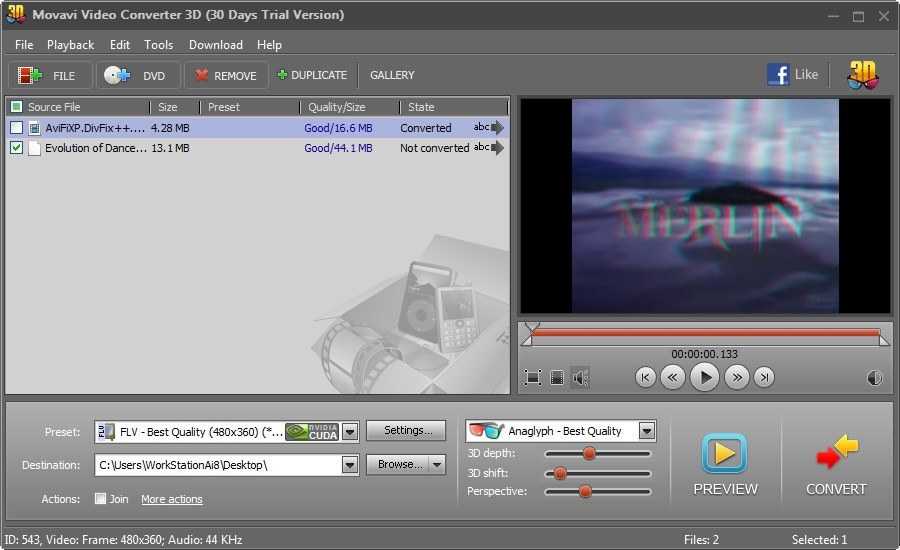
Task: Click the add DVD toolbar button
Action: [138, 75]
